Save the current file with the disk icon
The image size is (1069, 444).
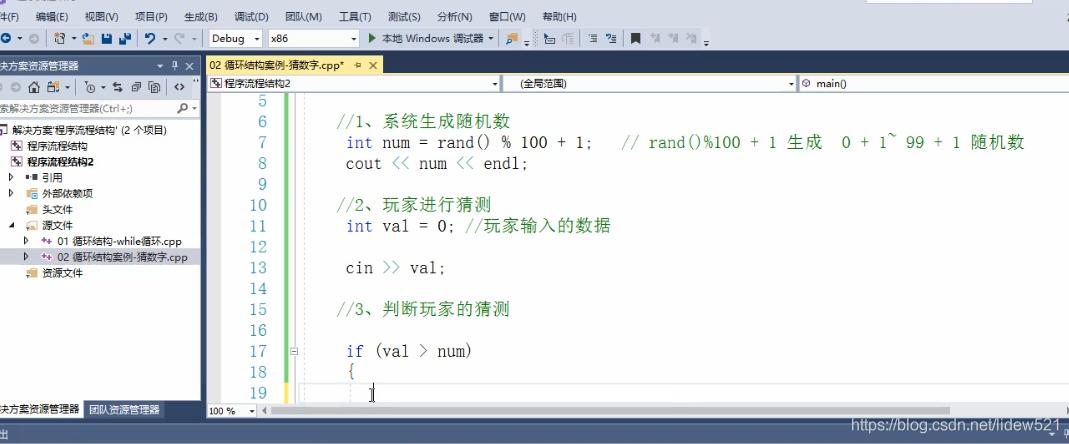[106, 39]
